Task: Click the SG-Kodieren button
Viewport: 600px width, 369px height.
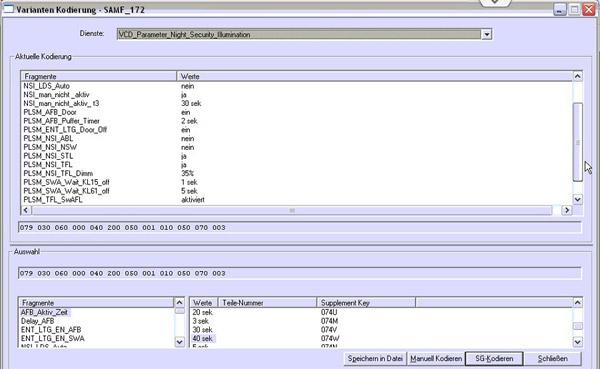Action: 494,359
